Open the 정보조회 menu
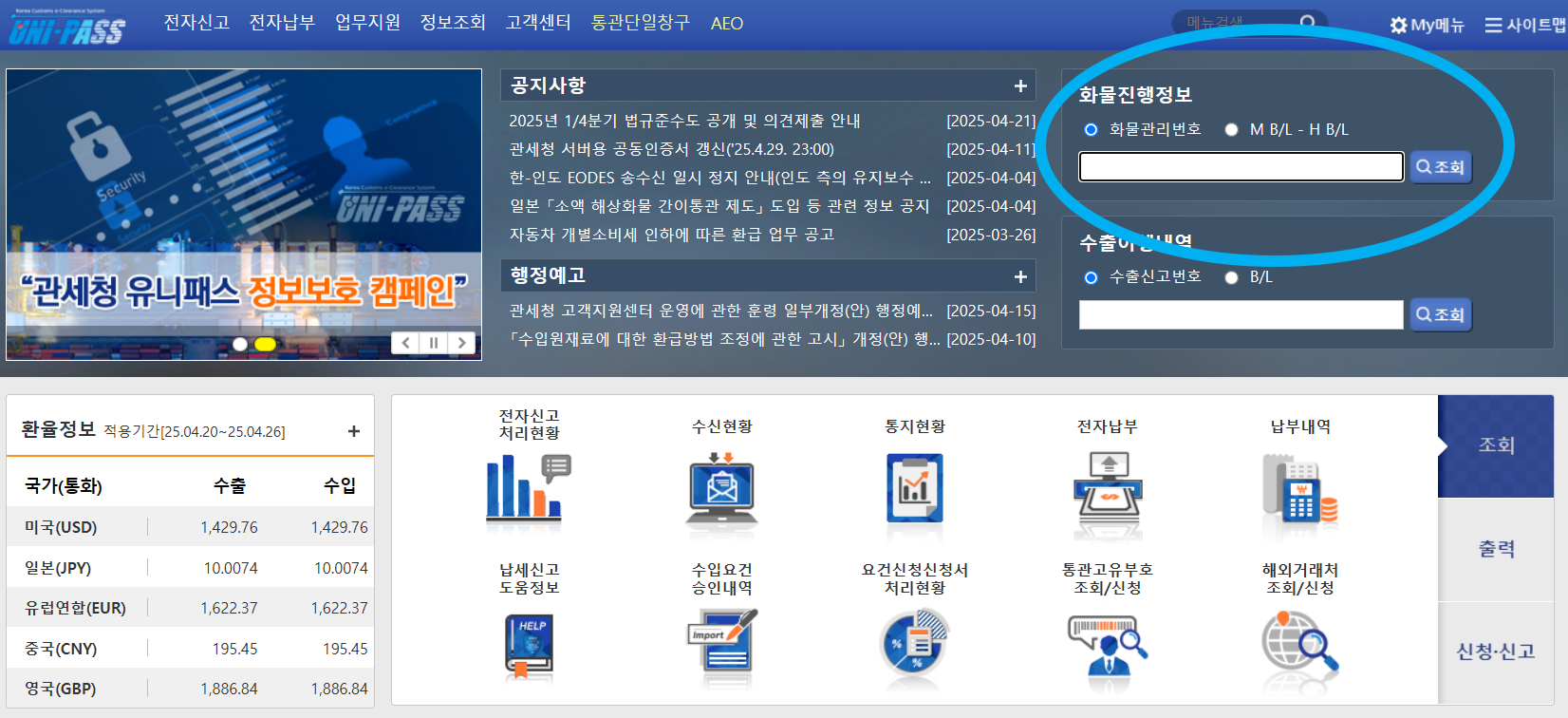 (x=453, y=23)
